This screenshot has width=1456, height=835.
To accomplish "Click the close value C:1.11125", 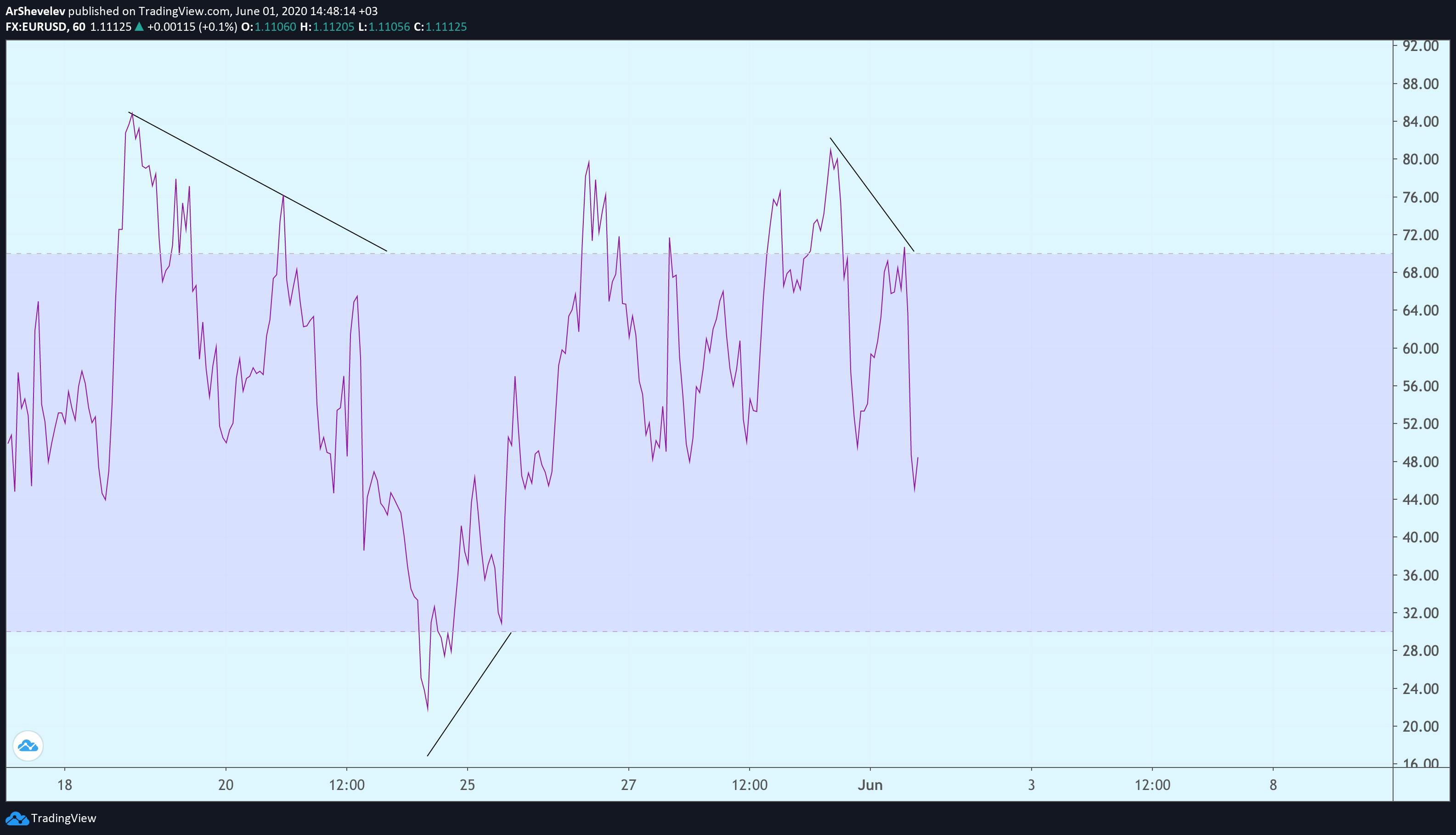I will (x=440, y=26).
